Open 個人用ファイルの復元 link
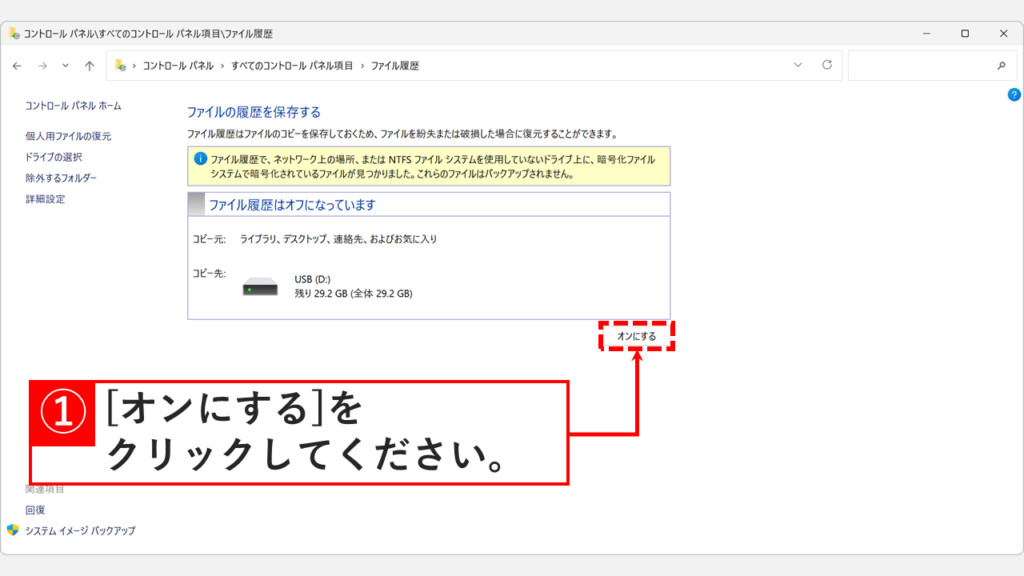The width and height of the screenshot is (1024, 576). 69,136
